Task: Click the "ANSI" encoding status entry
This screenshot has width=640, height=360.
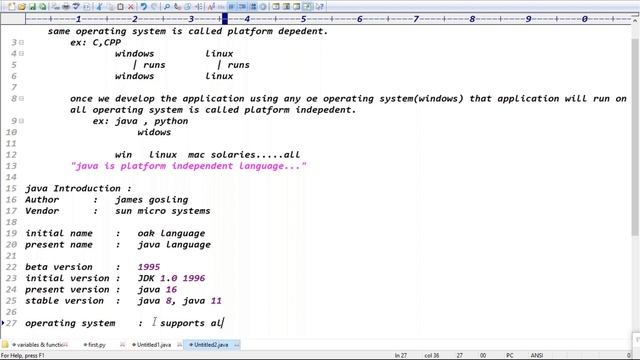Action: [537, 356]
